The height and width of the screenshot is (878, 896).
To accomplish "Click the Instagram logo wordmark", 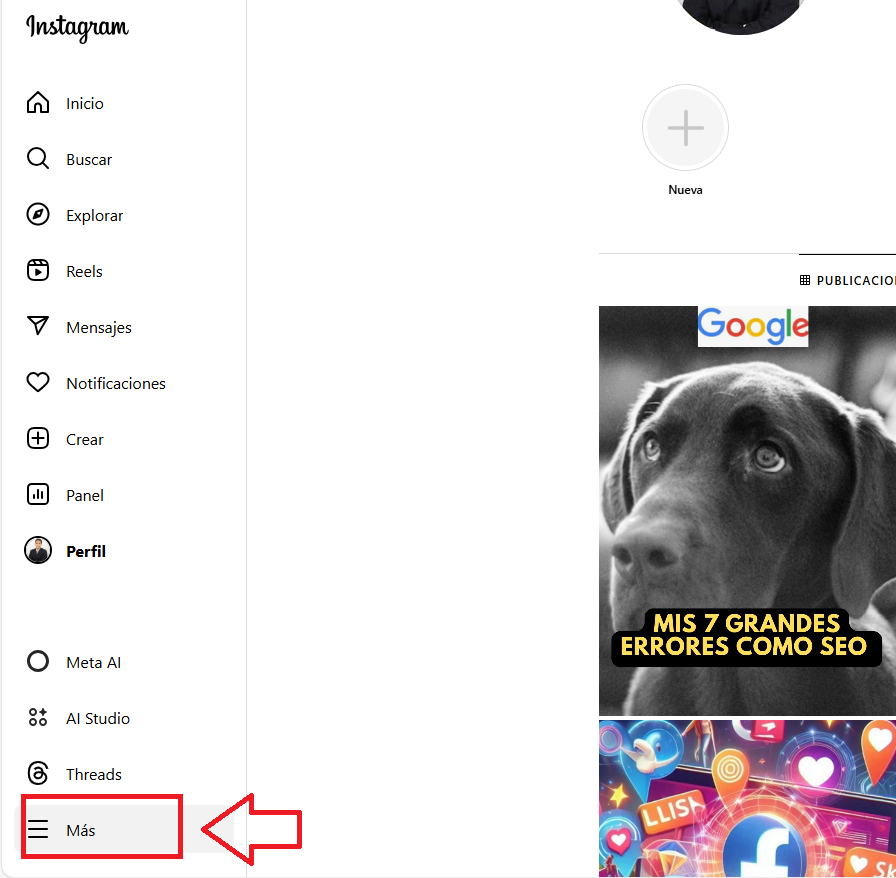I will pyautogui.click(x=78, y=29).
